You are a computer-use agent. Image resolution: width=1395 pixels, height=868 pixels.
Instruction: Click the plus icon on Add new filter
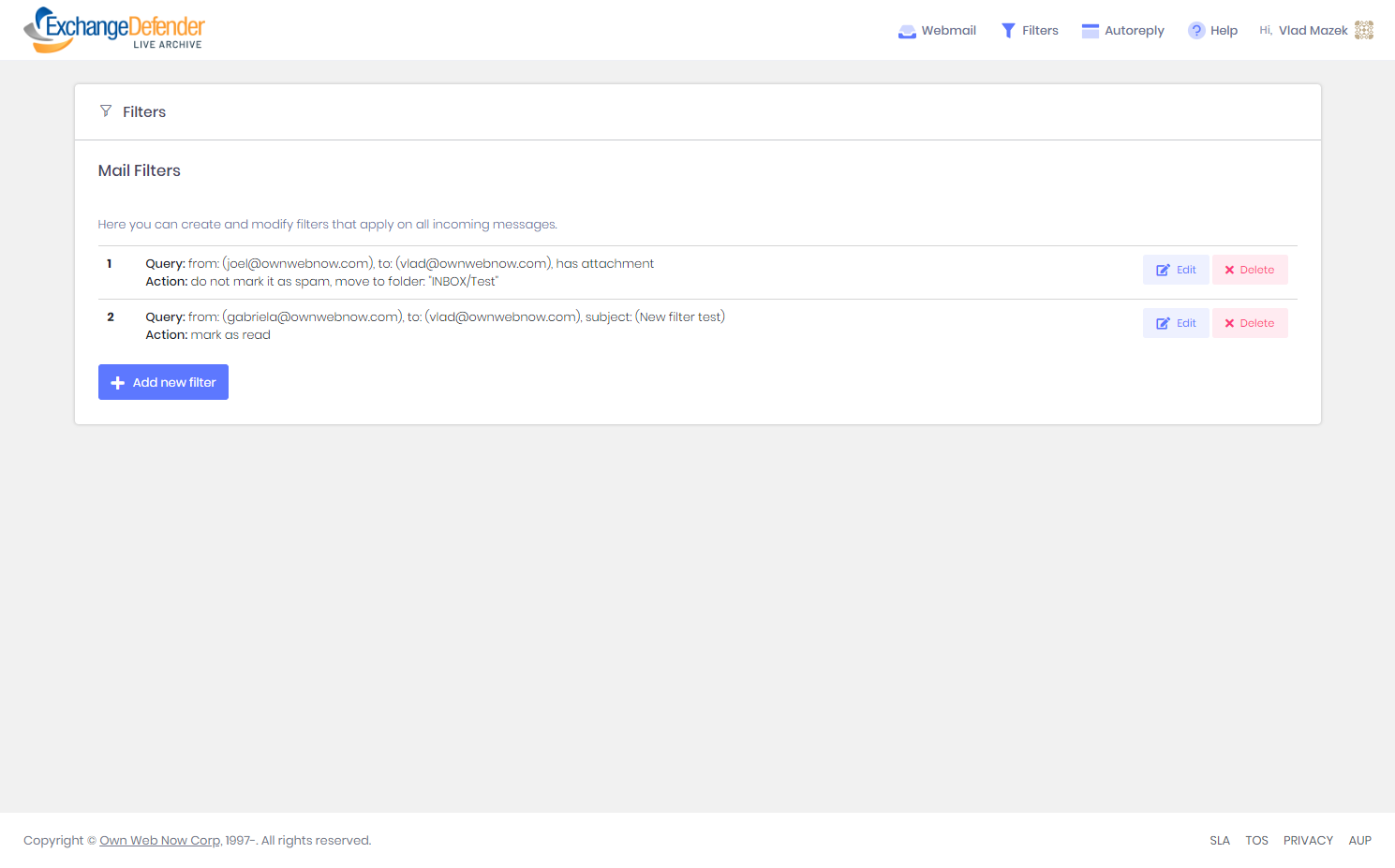(x=118, y=383)
